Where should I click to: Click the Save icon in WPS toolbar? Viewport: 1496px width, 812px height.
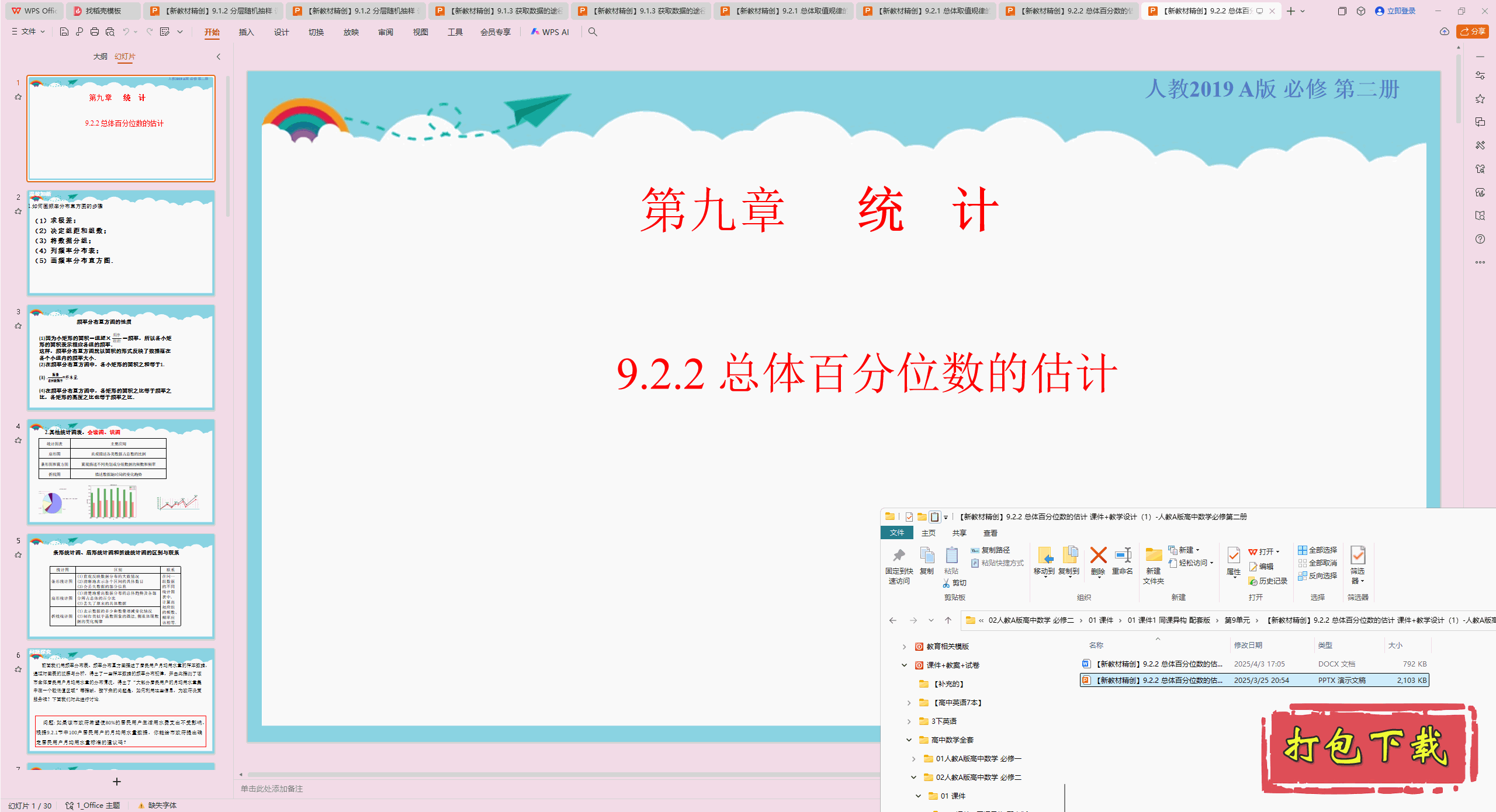[x=64, y=32]
